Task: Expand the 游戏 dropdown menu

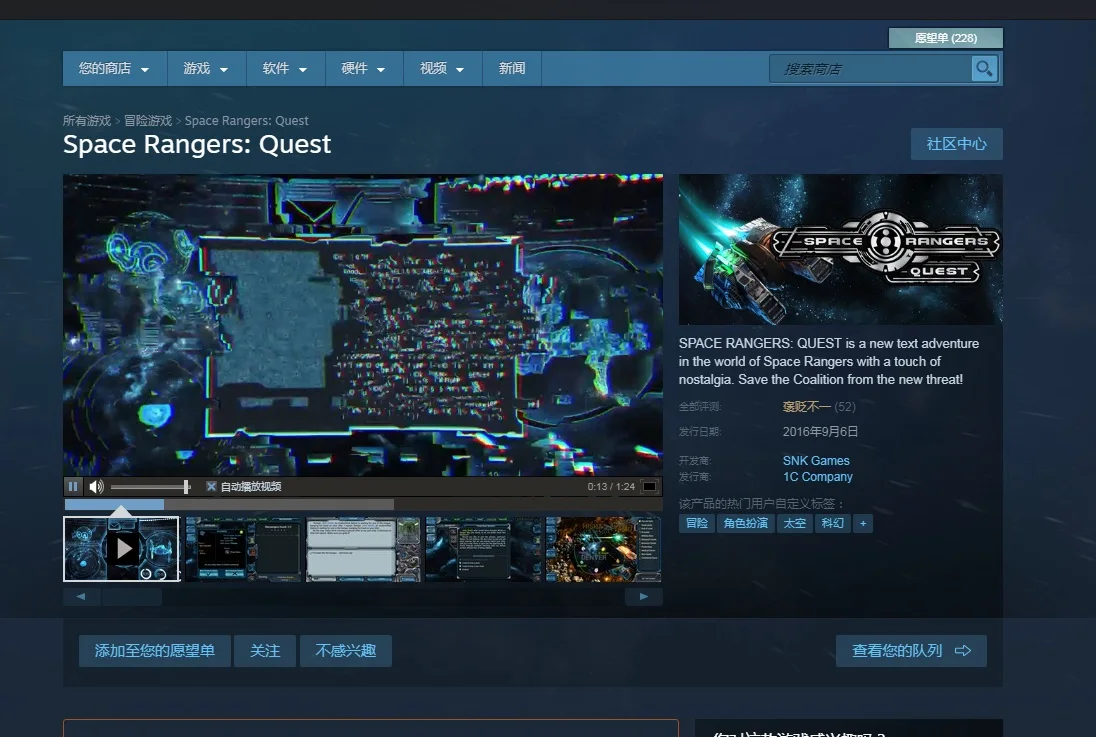Action: [206, 69]
